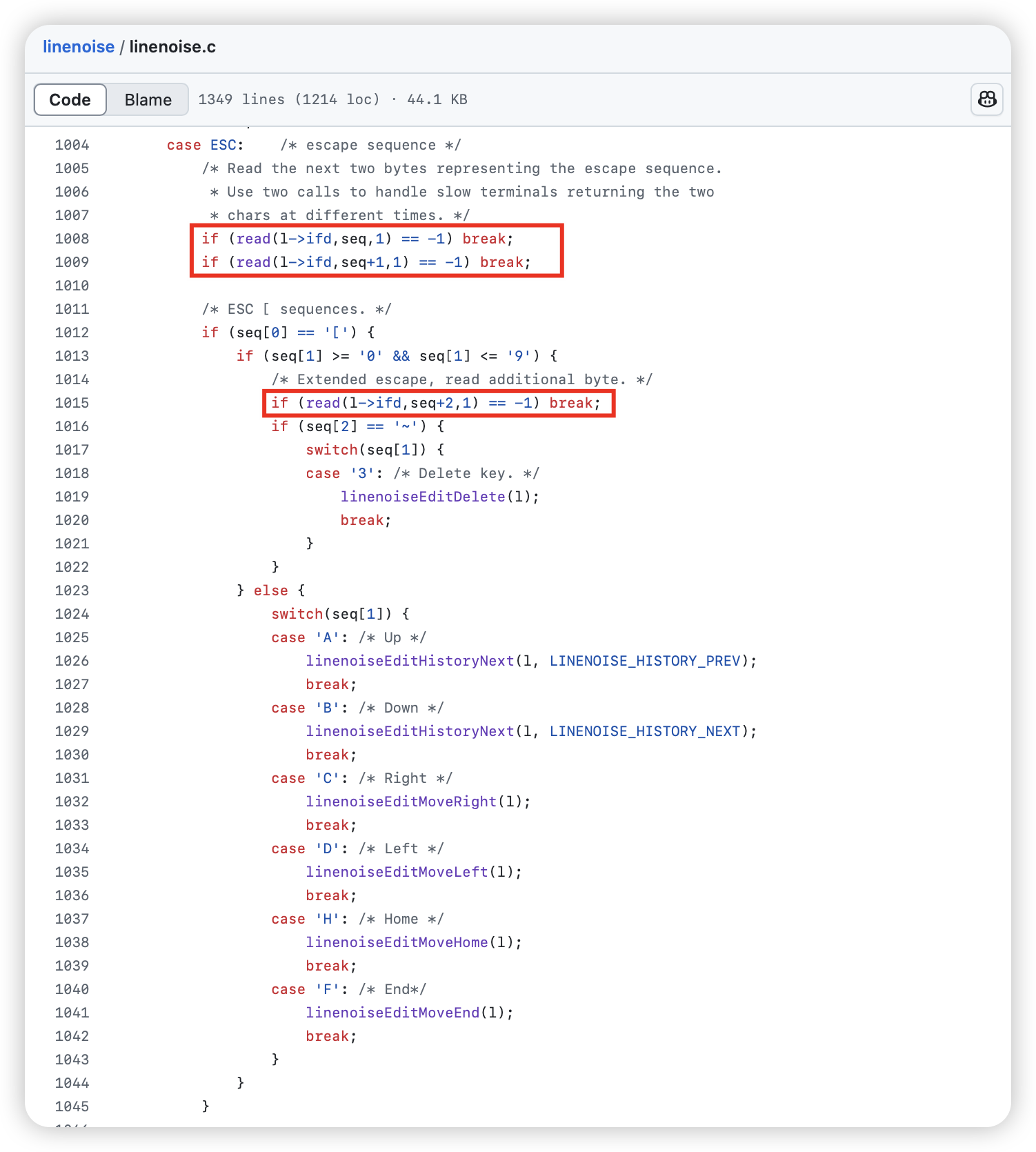Viewport: 1036px width, 1152px height.
Task: Click the read call with seq+2
Action: (392, 403)
